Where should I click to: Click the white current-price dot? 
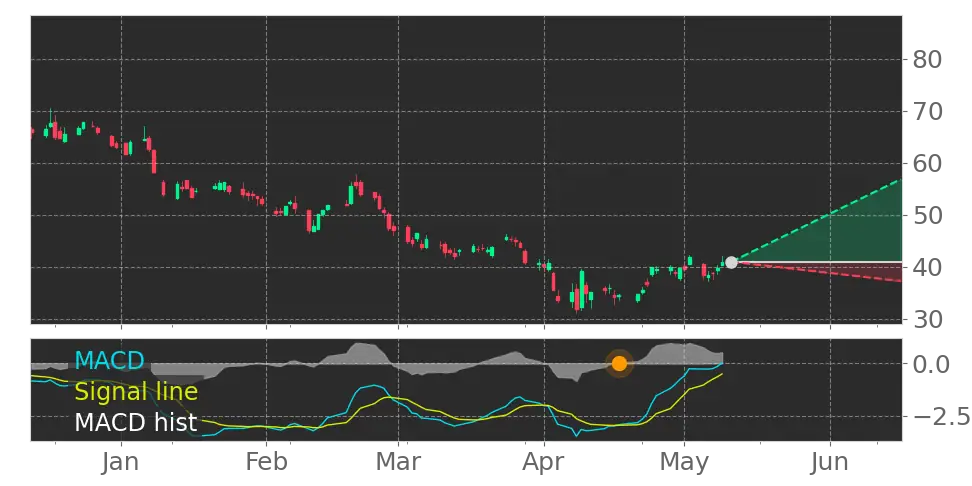click(731, 262)
